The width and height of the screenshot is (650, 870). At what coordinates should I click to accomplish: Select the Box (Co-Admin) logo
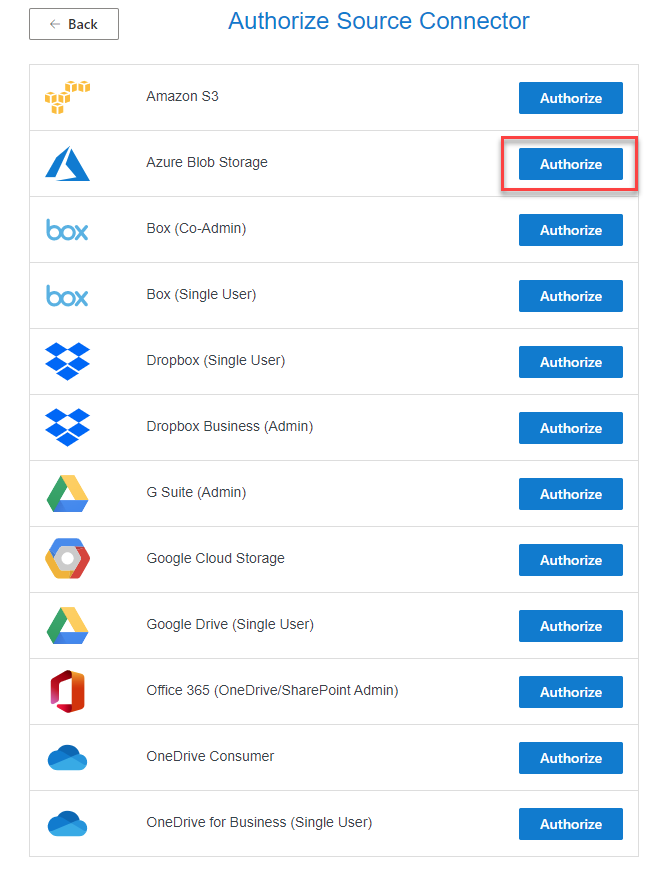pyautogui.click(x=67, y=230)
